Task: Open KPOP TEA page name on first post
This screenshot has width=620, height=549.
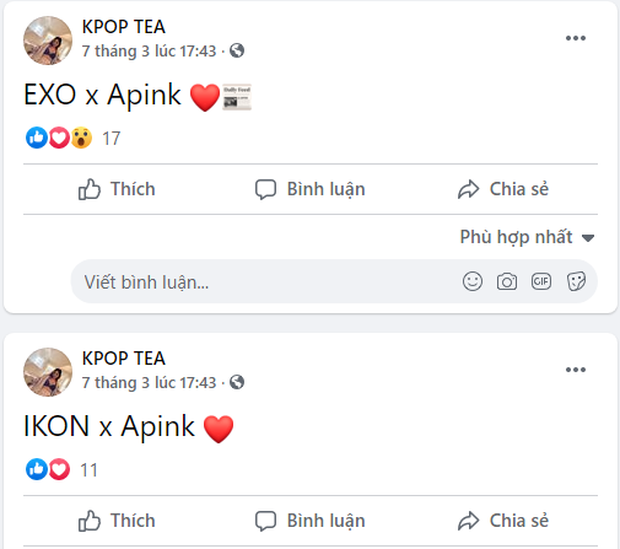Action: point(123,27)
